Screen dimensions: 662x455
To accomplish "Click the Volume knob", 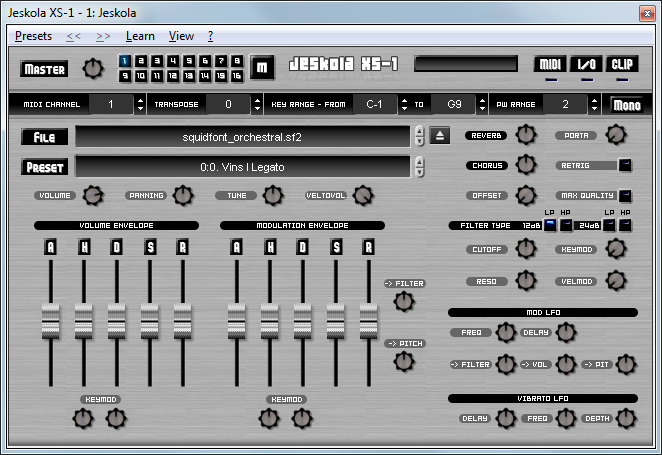I will (x=93, y=195).
